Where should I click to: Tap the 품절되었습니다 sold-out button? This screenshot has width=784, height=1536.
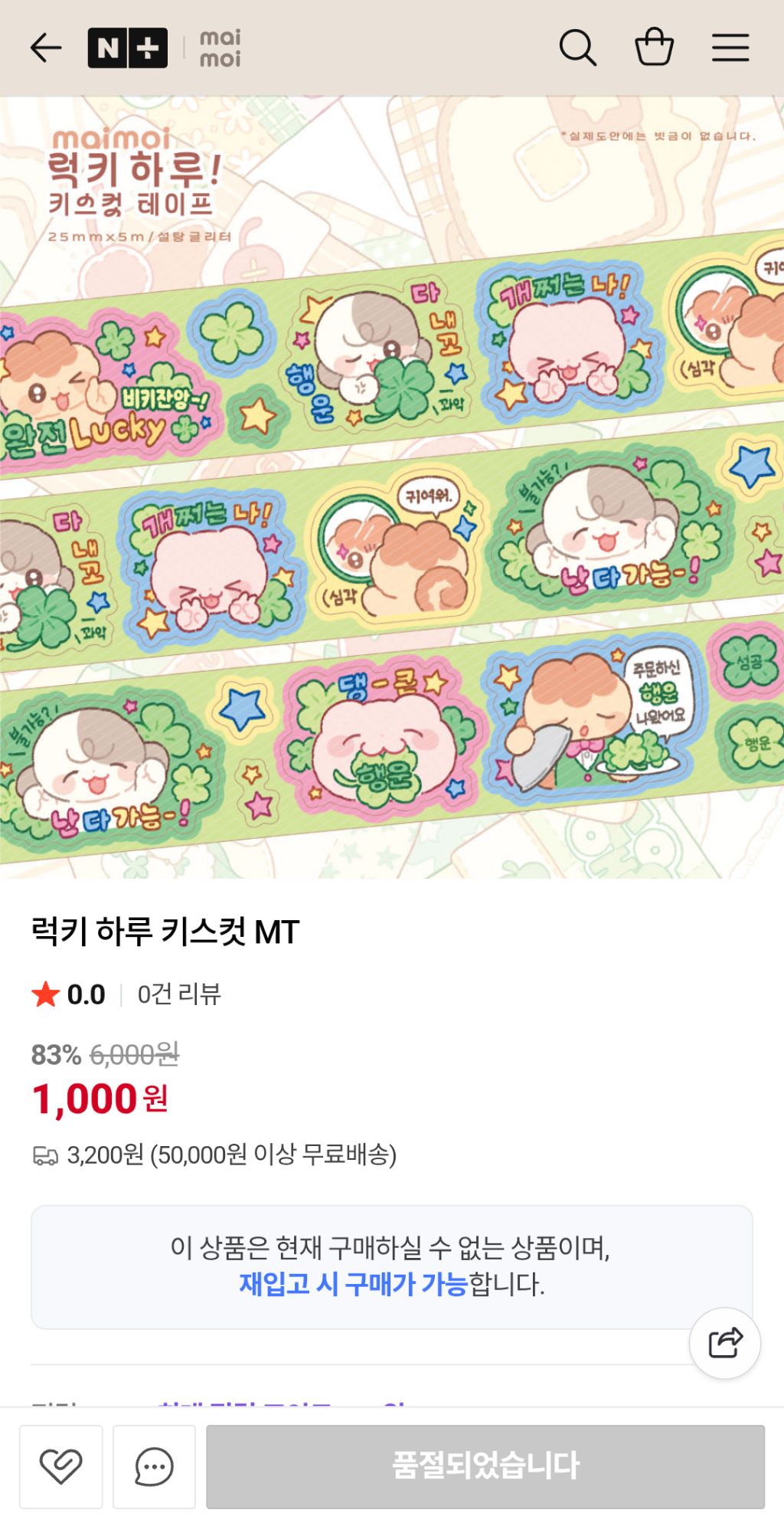pyautogui.click(x=485, y=1466)
